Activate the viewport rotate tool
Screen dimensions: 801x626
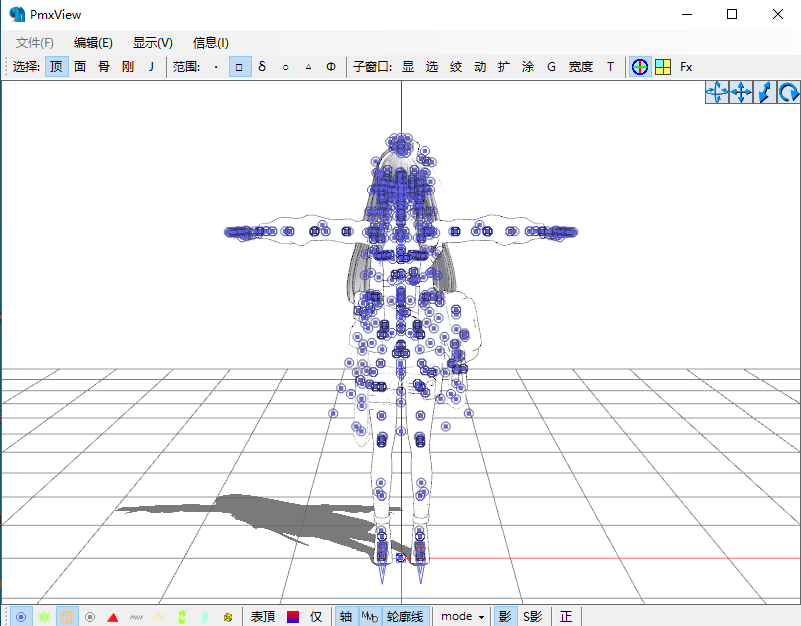pyautogui.click(x=788, y=91)
